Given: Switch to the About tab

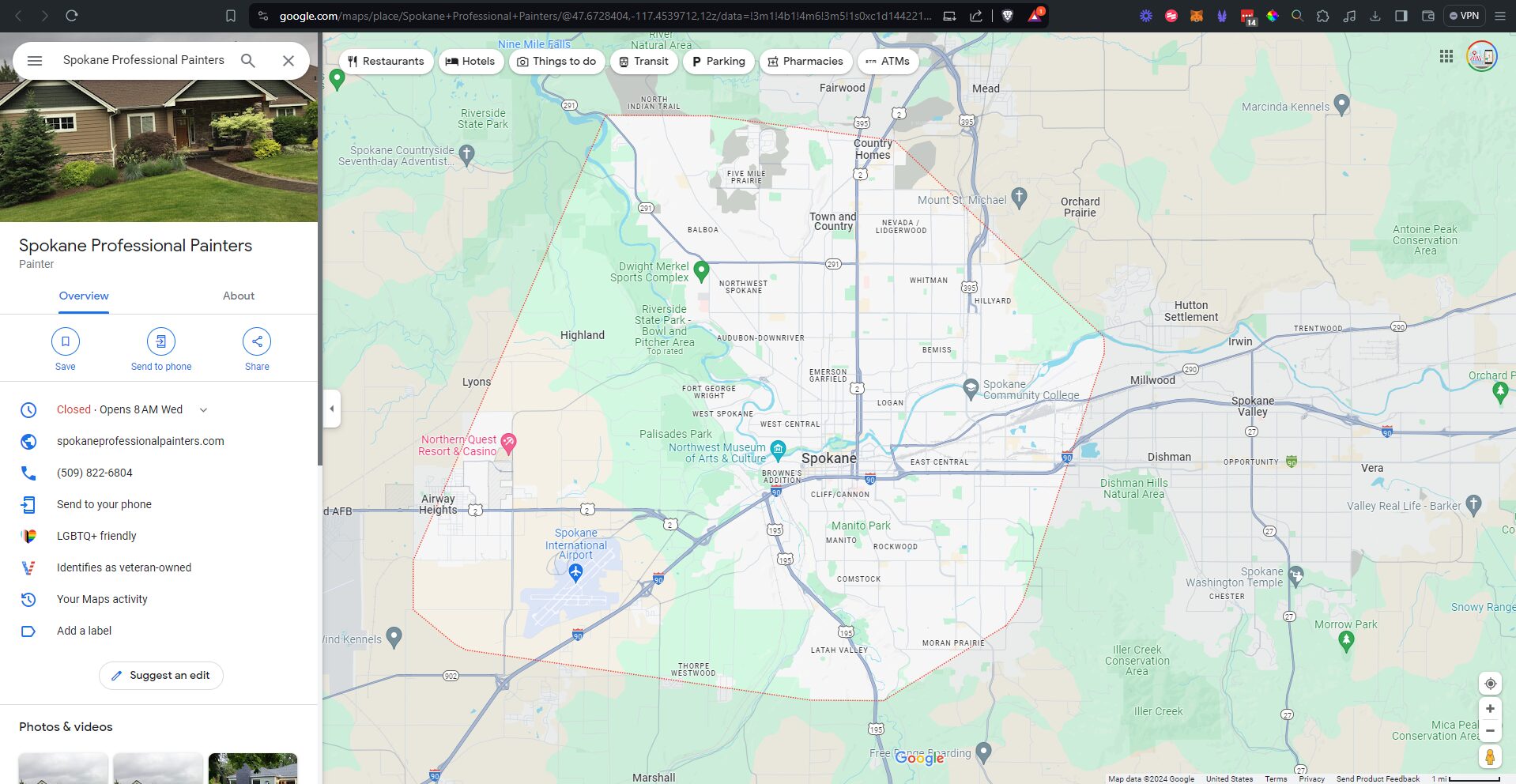Looking at the screenshot, I should coord(238,296).
